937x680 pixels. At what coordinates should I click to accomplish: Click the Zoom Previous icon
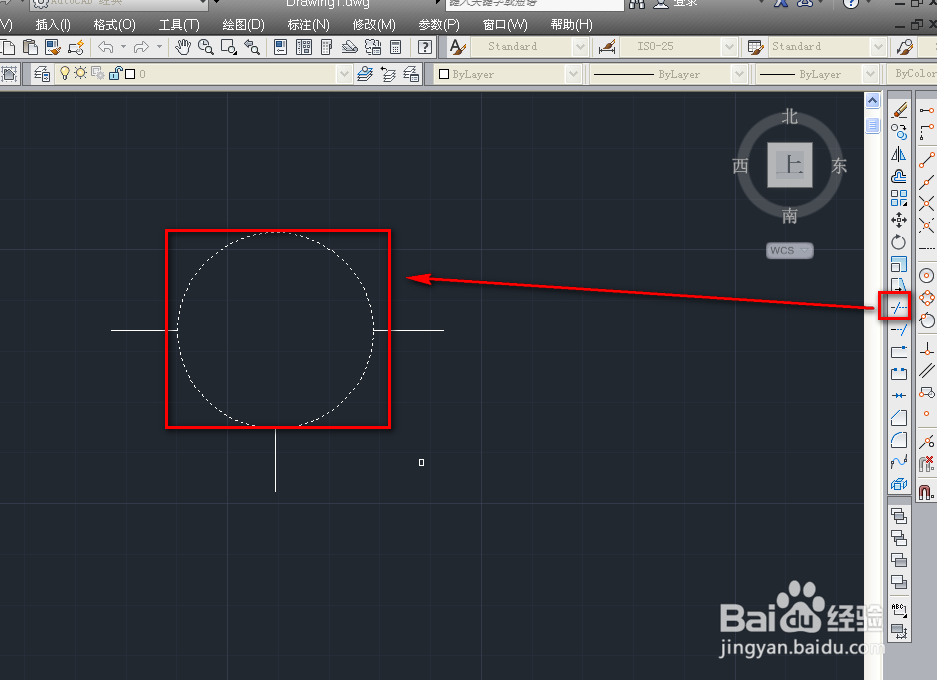click(252, 47)
